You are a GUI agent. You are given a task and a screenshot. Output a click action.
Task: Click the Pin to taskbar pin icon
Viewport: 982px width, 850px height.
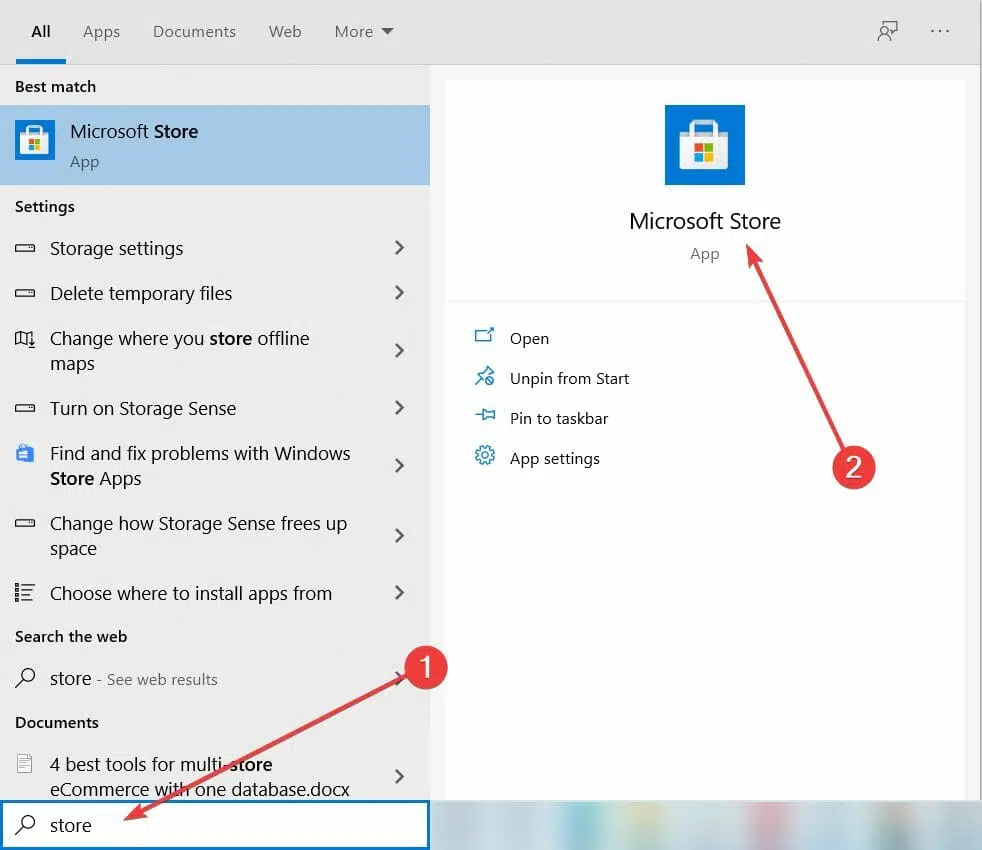[484, 415]
